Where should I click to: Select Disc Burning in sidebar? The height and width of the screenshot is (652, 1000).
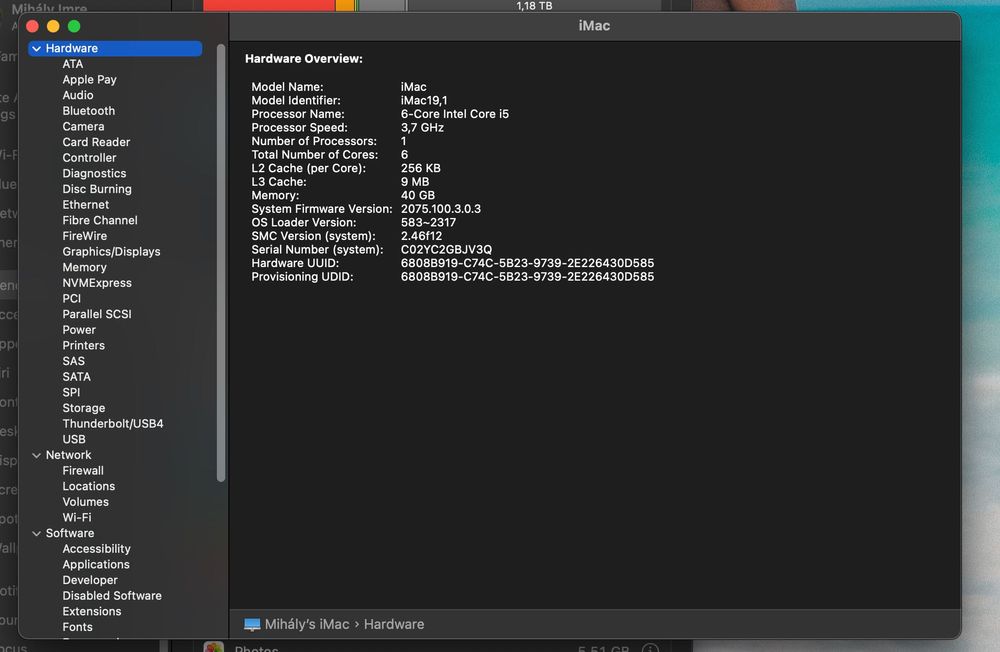pyautogui.click(x=97, y=189)
